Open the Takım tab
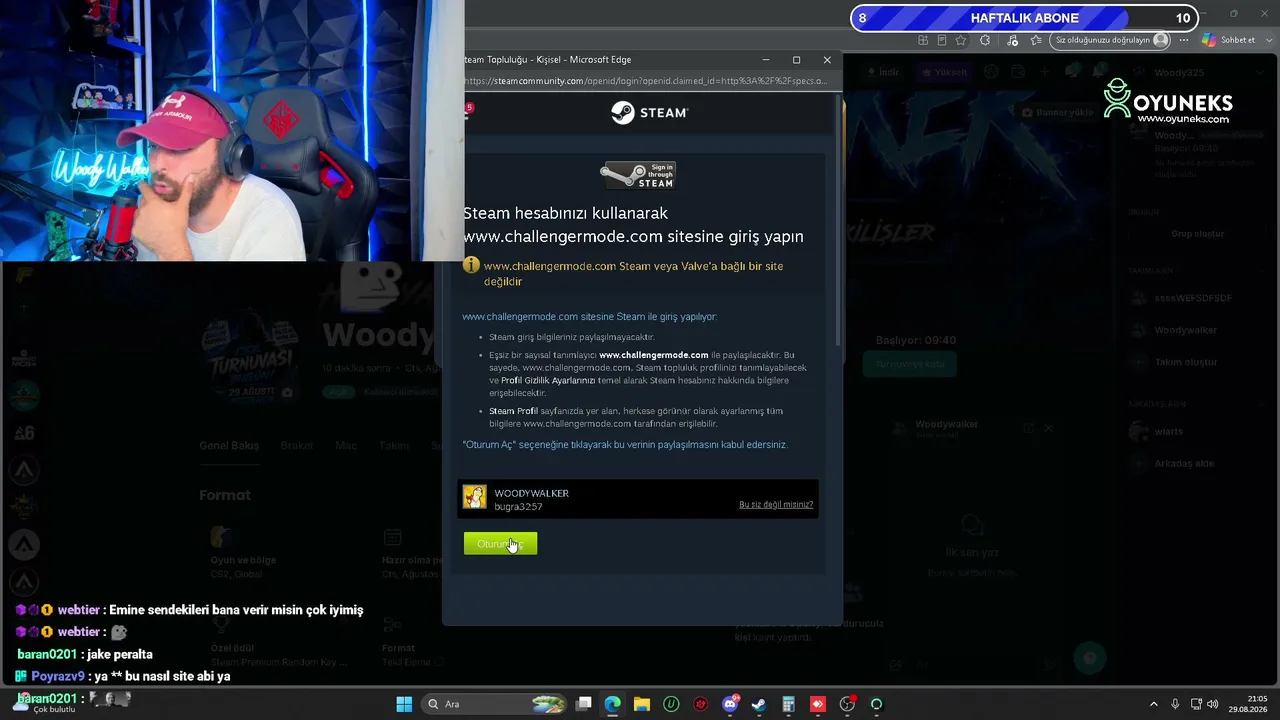The image size is (1280, 720). tap(394, 446)
